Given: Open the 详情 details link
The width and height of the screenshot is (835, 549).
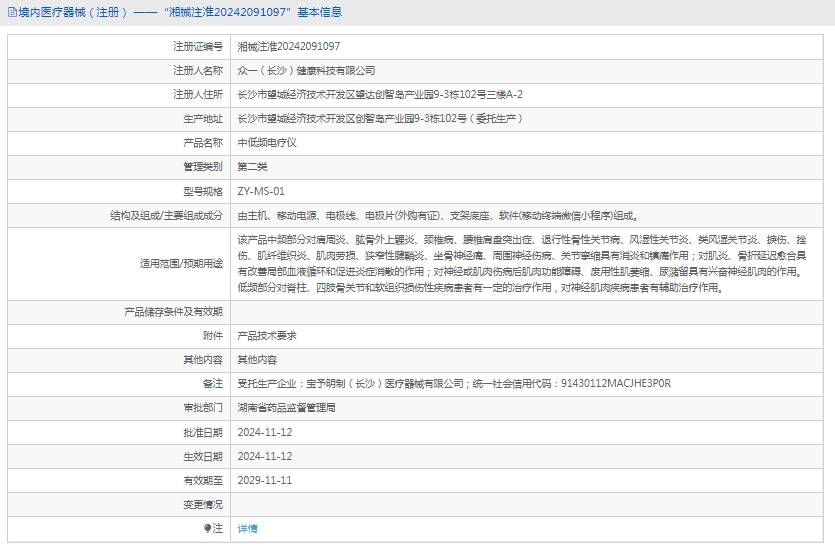Looking at the screenshot, I should pyautogui.click(x=247, y=528).
